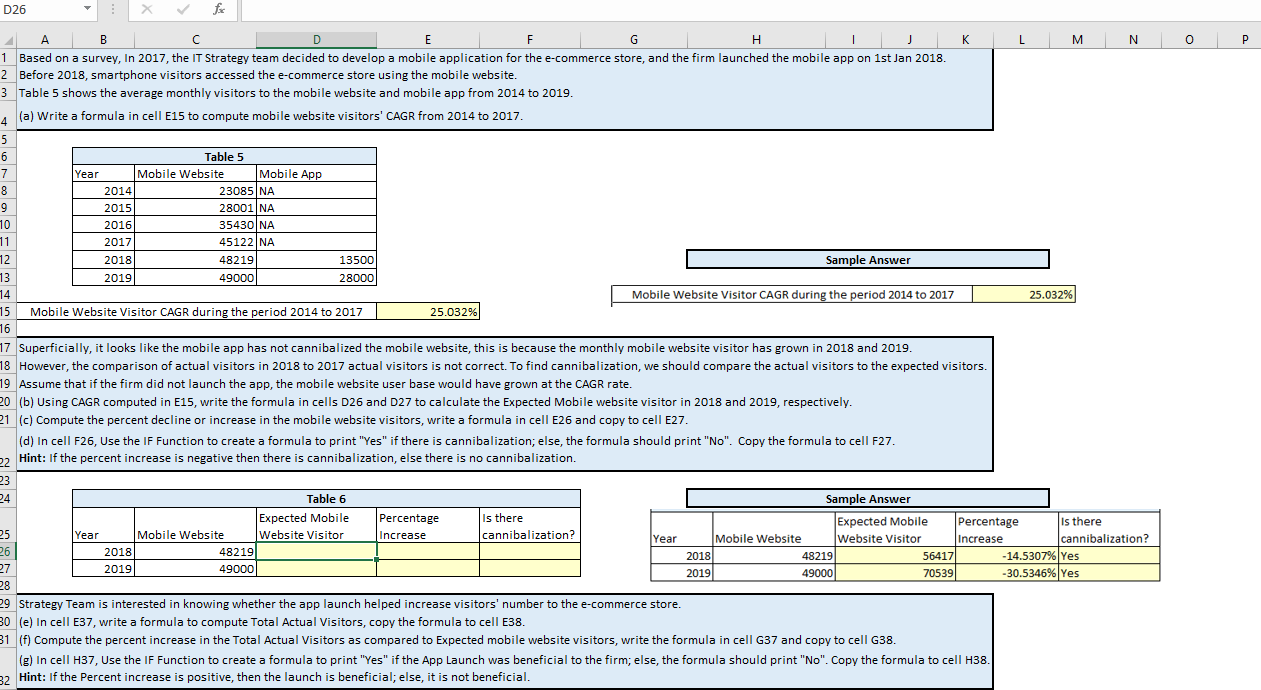The width and height of the screenshot is (1261, 690).
Task: Select the Mobile App value 13500
Action: [316, 260]
